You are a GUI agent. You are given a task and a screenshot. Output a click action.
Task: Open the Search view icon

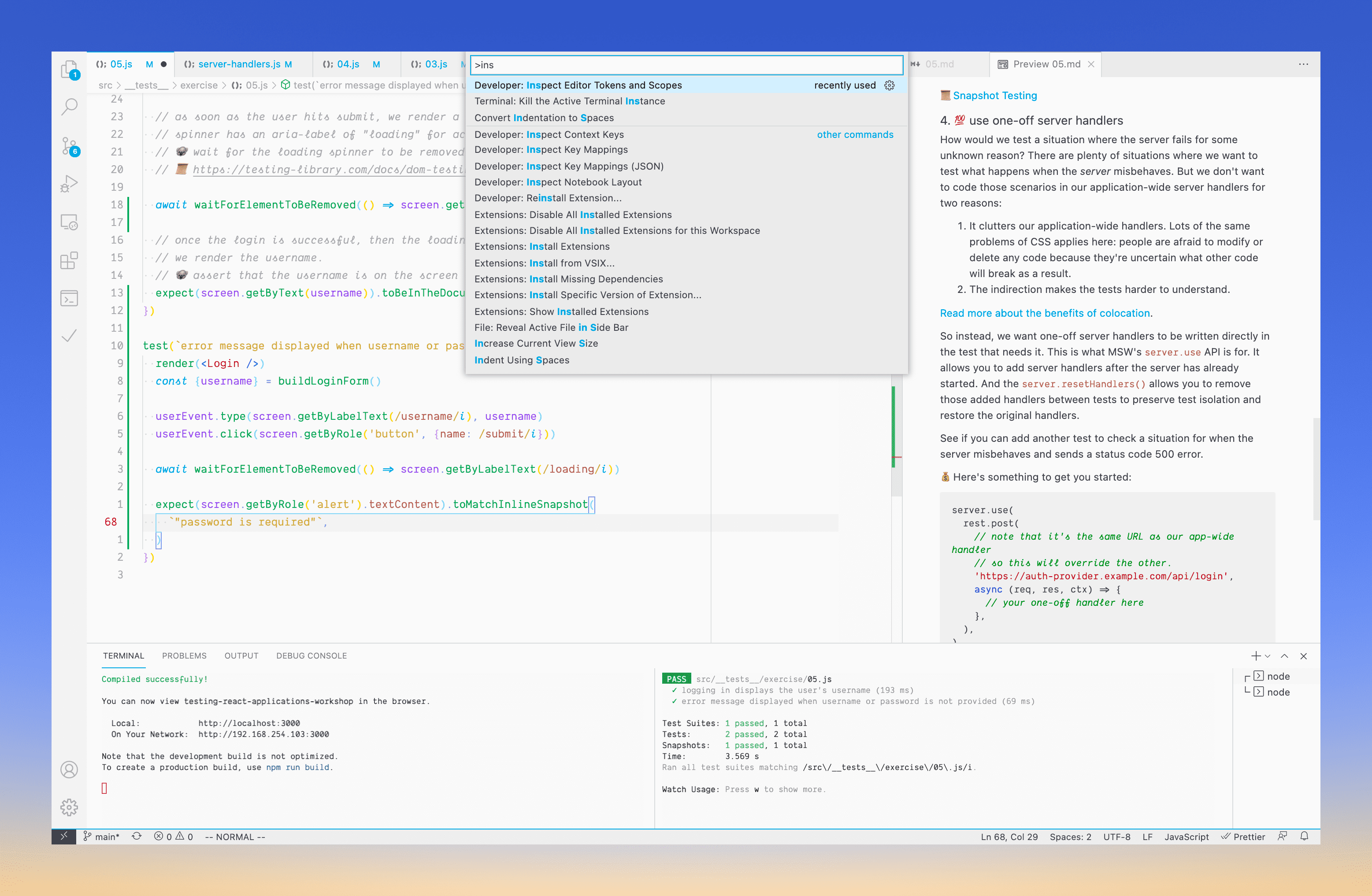69,107
